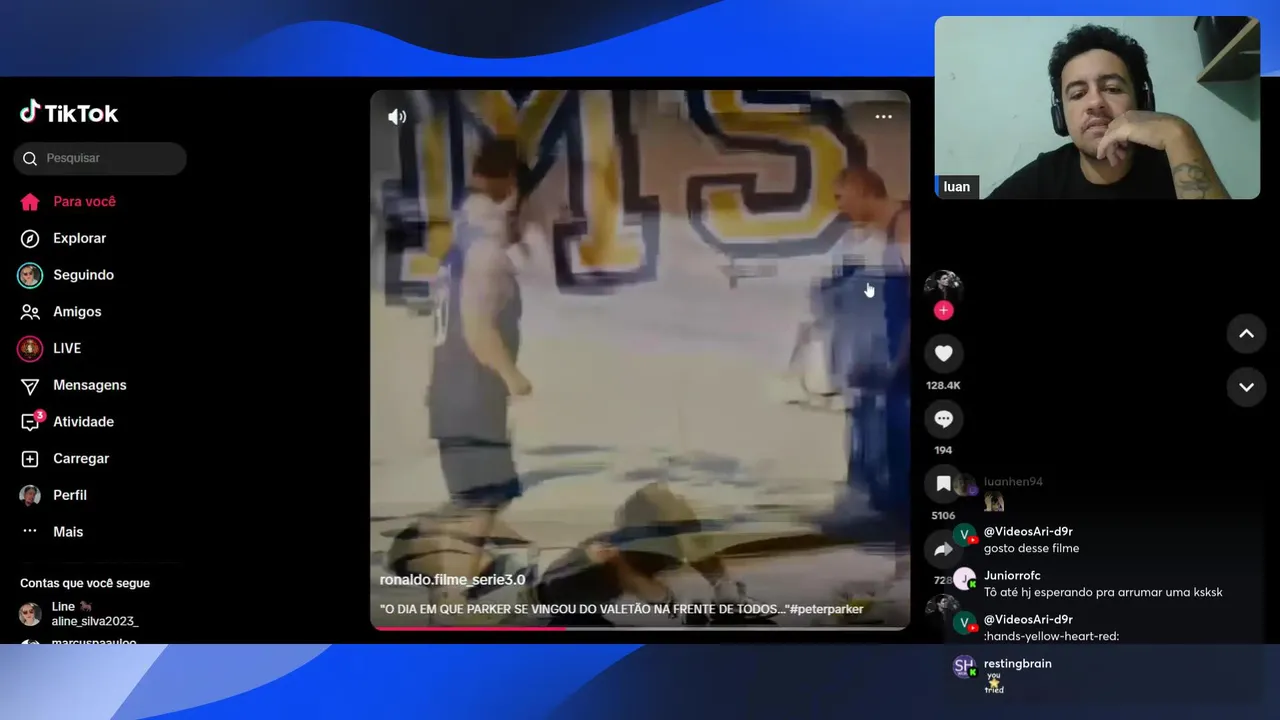1280x720 pixels.
Task: Click Juniorrofc chat username
Action: click(1012, 576)
